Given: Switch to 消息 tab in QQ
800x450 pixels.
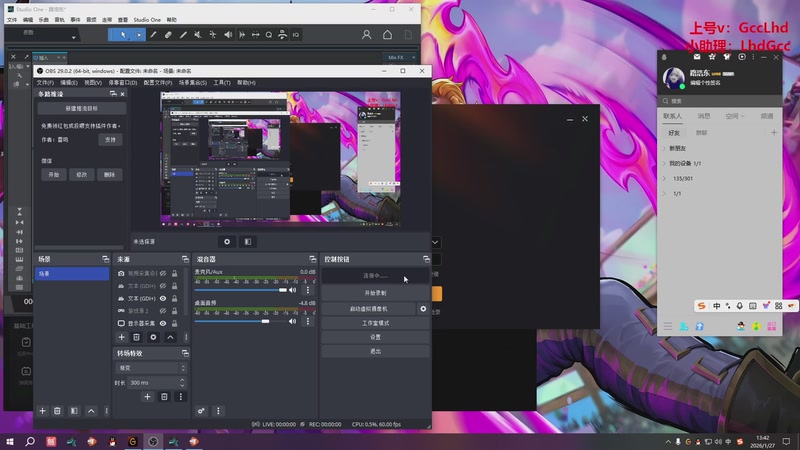Looking at the screenshot, I should [x=703, y=116].
